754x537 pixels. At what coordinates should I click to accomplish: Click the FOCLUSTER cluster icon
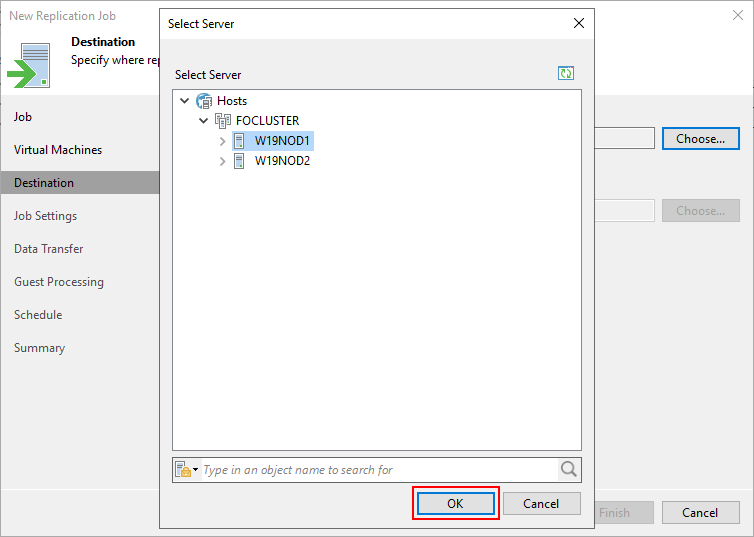223,121
